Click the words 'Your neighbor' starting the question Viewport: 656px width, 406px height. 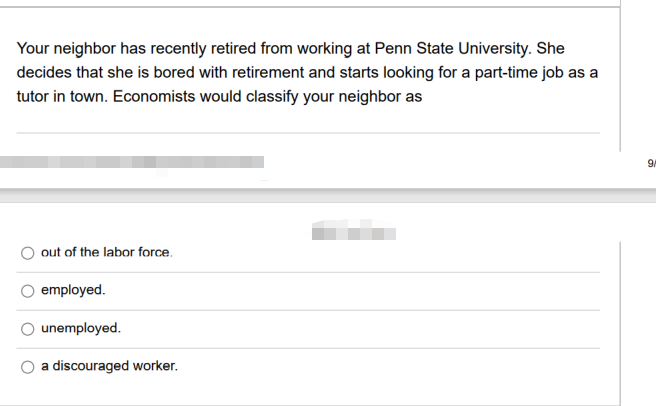tap(62, 48)
